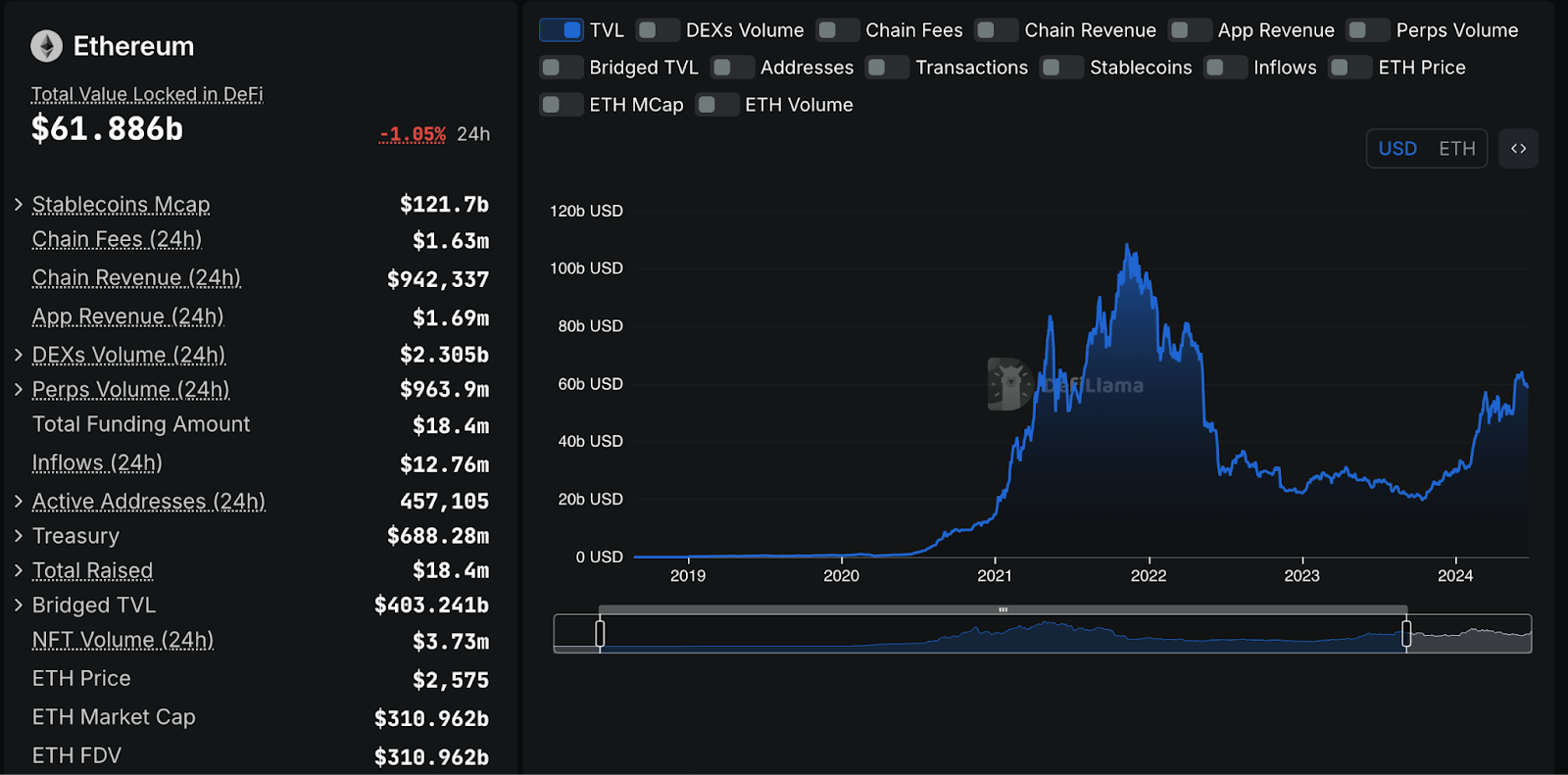Image resolution: width=1568 pixels, height=775 pixels.
Task: Click the Chain Fees (24h) label
Action: point(117,239)
